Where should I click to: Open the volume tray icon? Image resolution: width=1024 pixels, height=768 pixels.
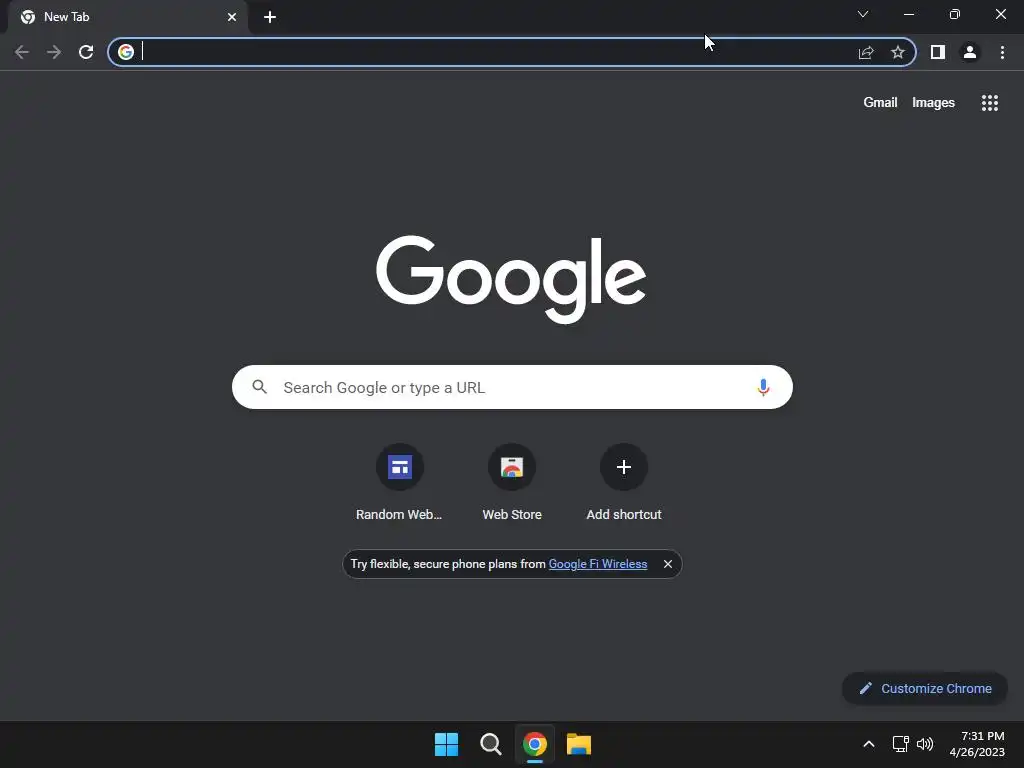(925, 744)
